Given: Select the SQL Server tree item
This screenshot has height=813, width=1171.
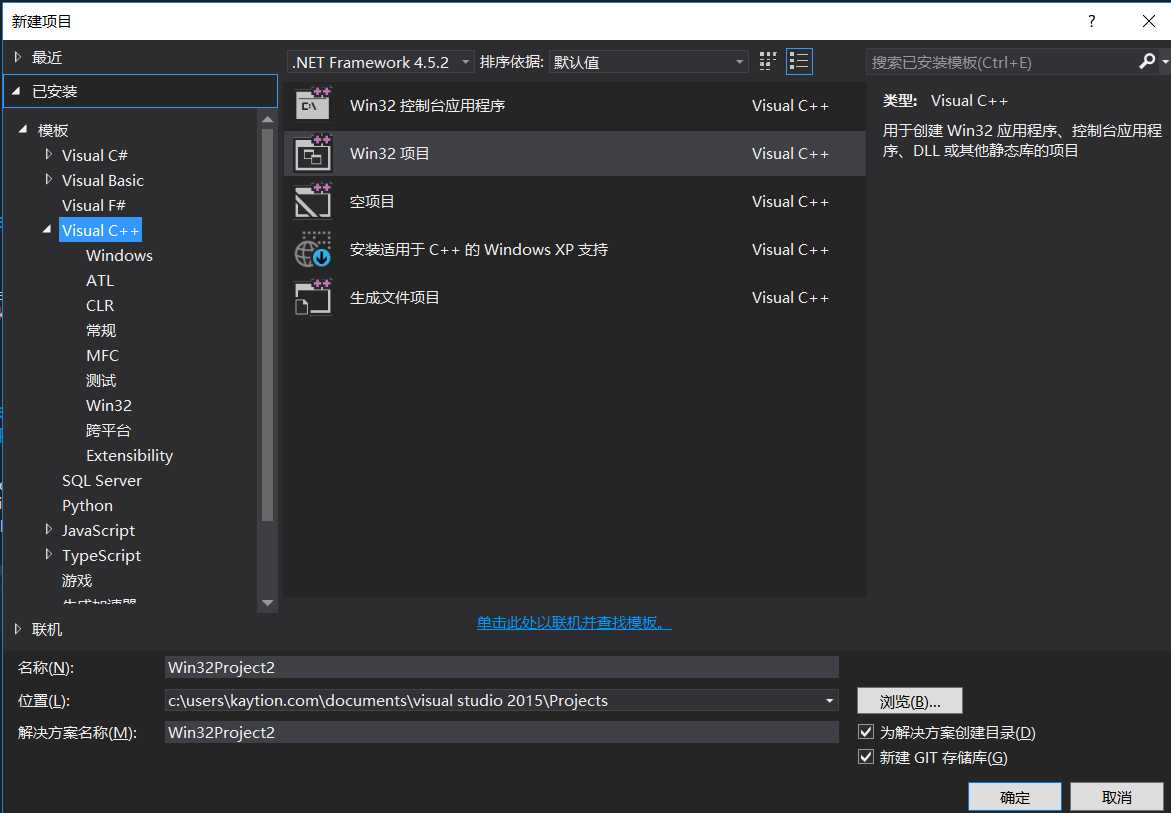Looking at the screenshot, I should [102, 481].
